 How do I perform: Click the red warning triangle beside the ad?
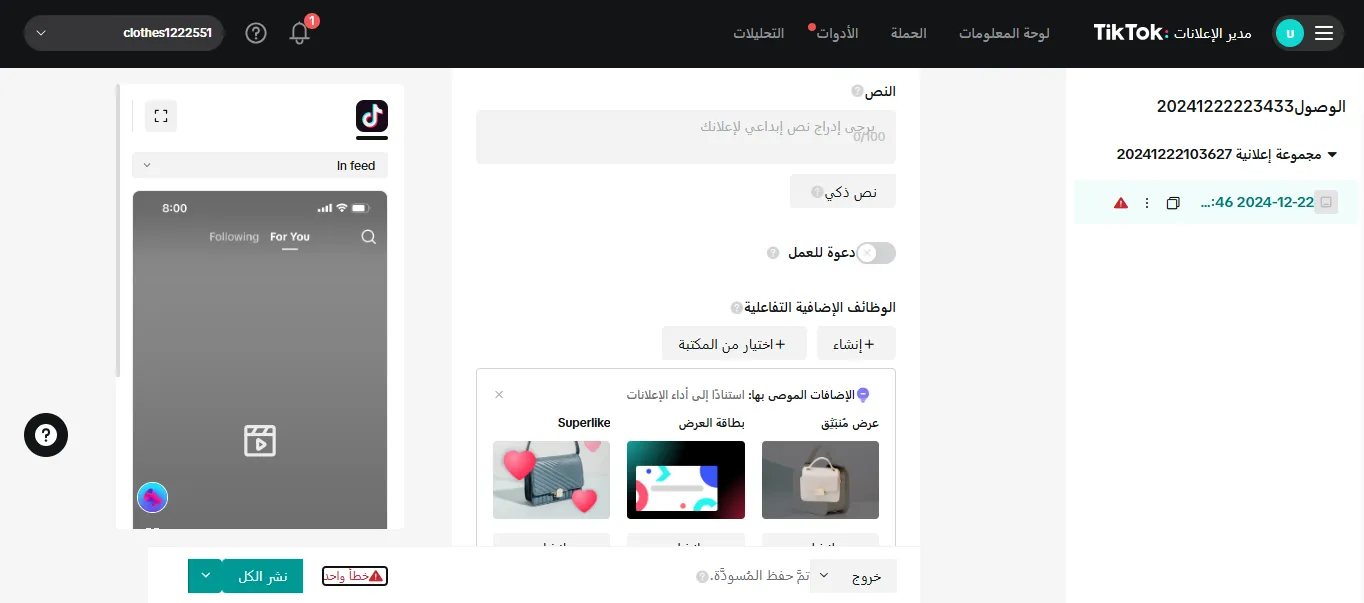1120,202
